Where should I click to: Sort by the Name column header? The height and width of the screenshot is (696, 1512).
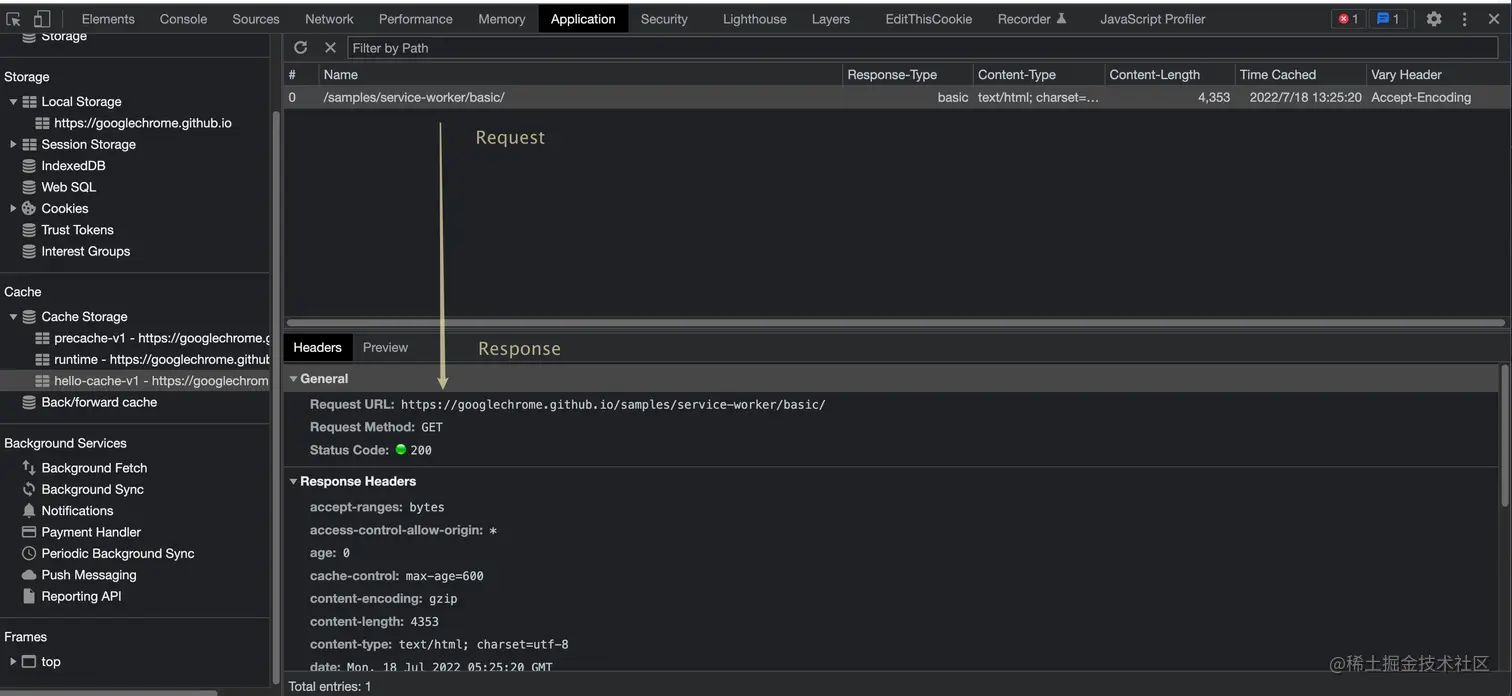(x=580, y=75)
